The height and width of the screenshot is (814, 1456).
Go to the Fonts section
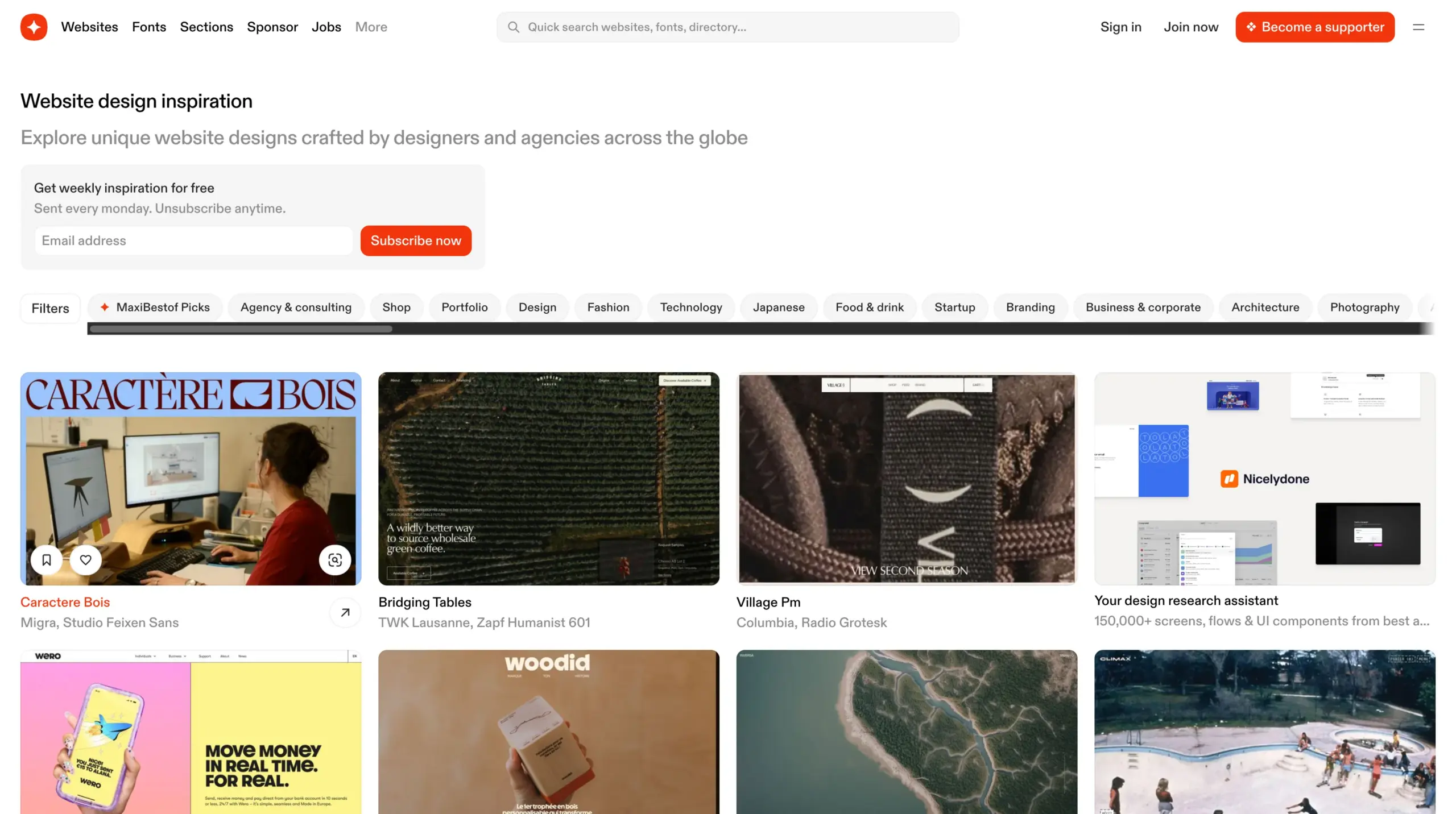149,27
